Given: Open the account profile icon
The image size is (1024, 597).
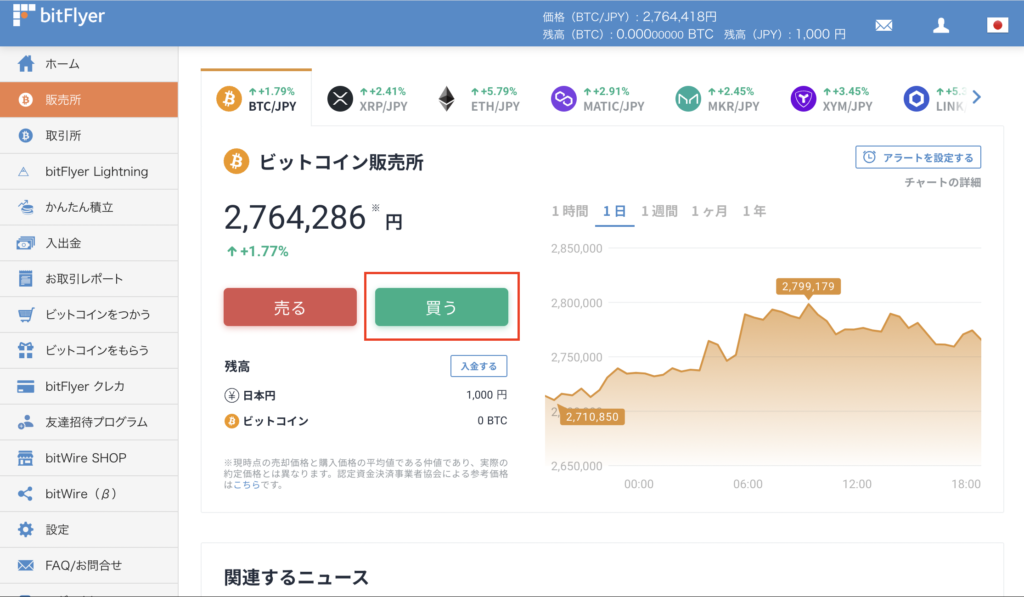Looking at the screenshot, I should [941, 25].
